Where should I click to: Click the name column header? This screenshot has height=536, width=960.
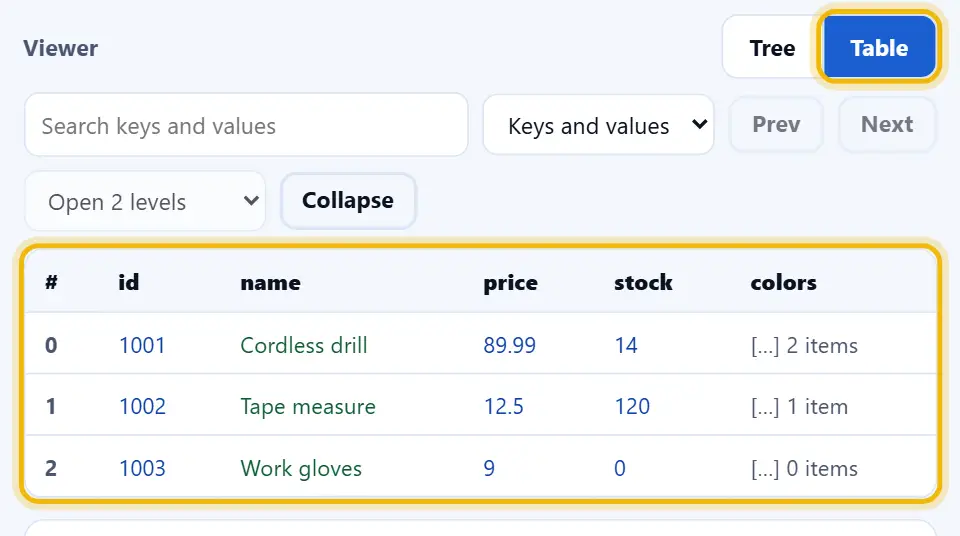coord(271,282)
